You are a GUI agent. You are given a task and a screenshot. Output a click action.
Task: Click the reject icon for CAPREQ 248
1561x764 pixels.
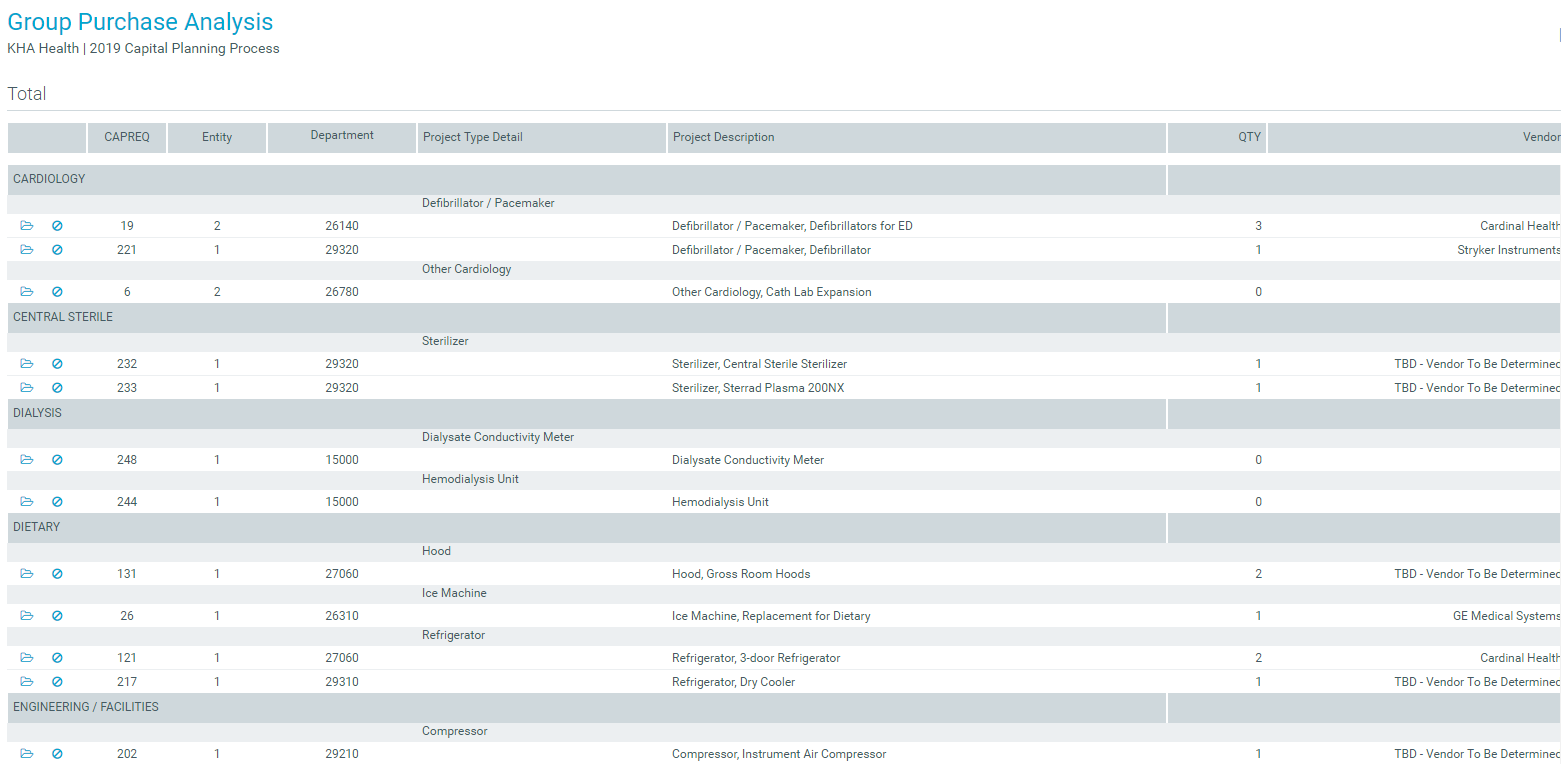[57, 460]
